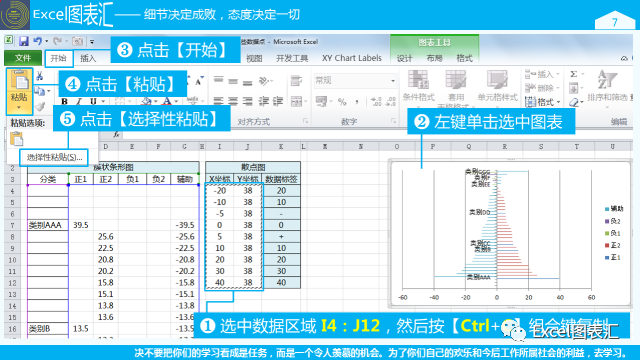Click the Cut scissors icon

[40, 76]
